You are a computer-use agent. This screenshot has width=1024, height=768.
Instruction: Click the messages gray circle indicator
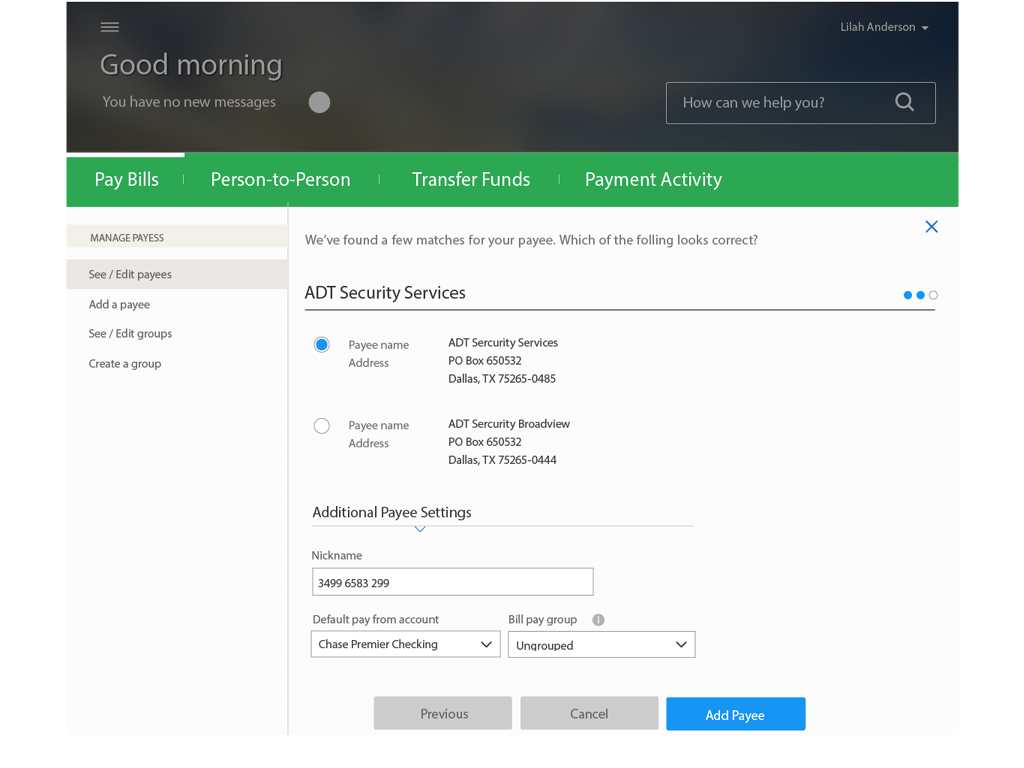pyautogui.click(x=319, y=103)
